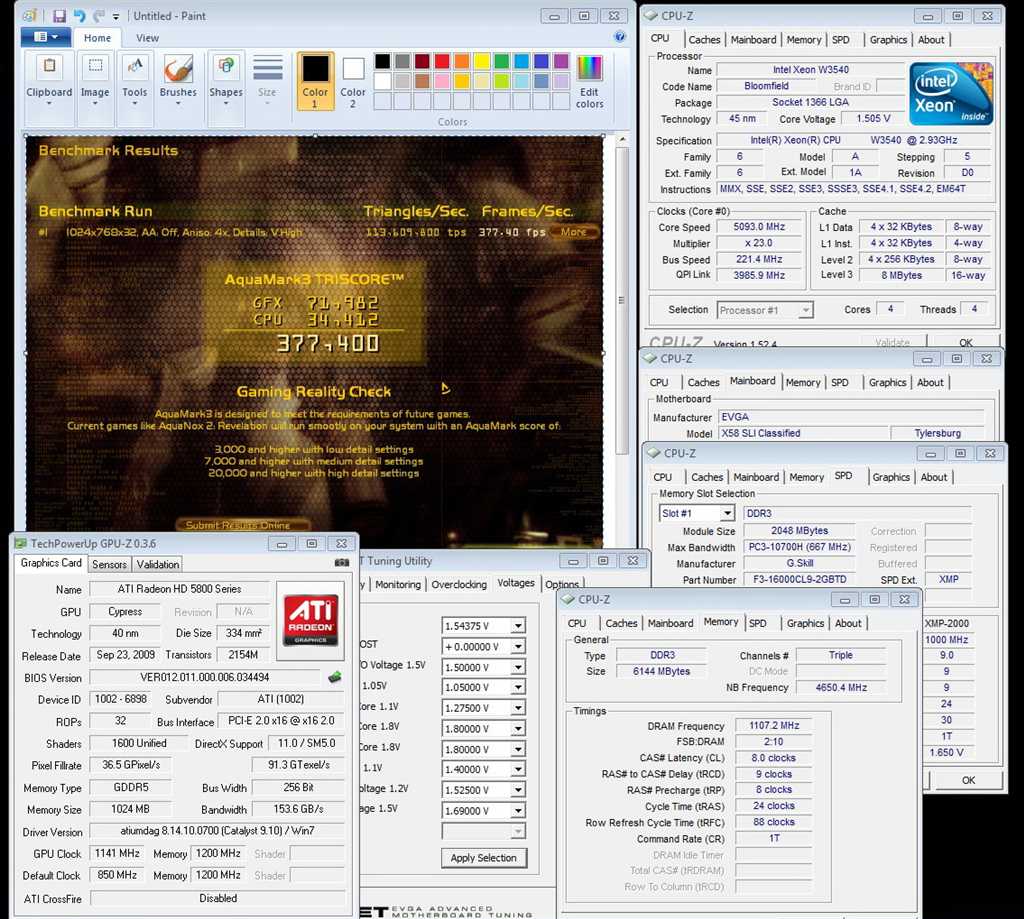Click the More button beside the fps result
The height and width of the screenshot is (919, 1024).
(x=573, y=232)
